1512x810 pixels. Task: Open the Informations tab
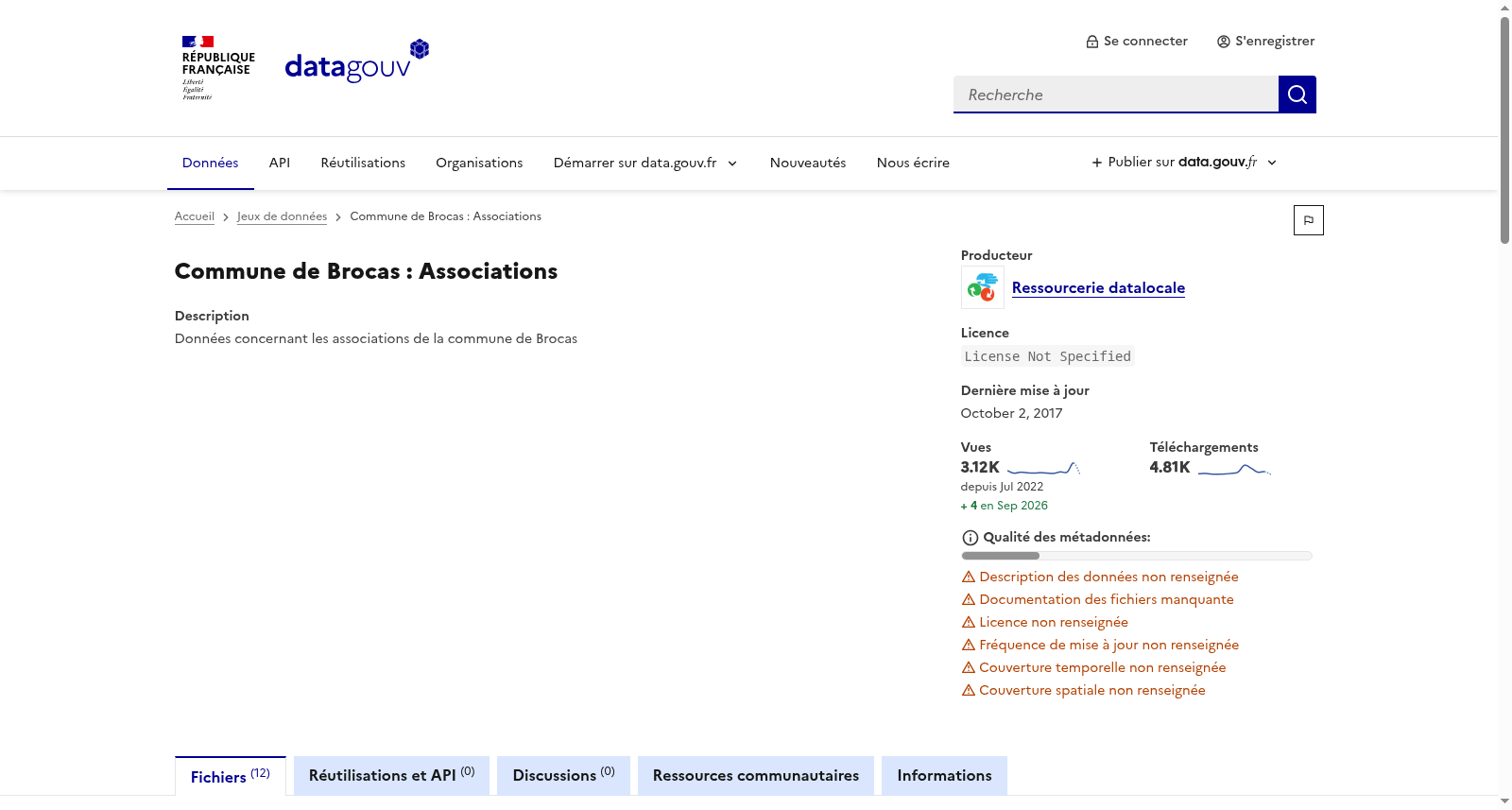click(x=944, y=775)
